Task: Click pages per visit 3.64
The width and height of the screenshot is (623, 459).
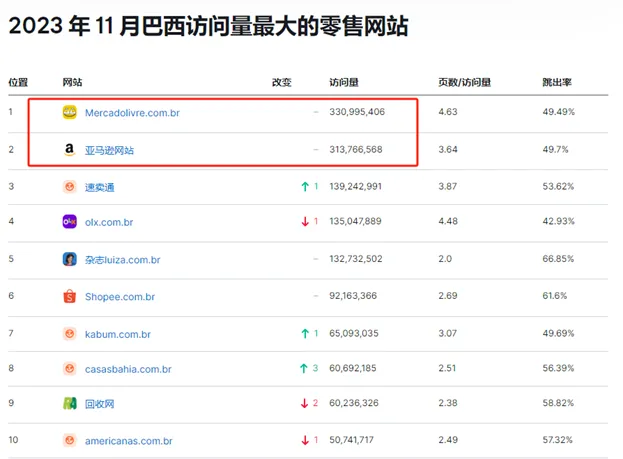Action: (x=448, y=149)
